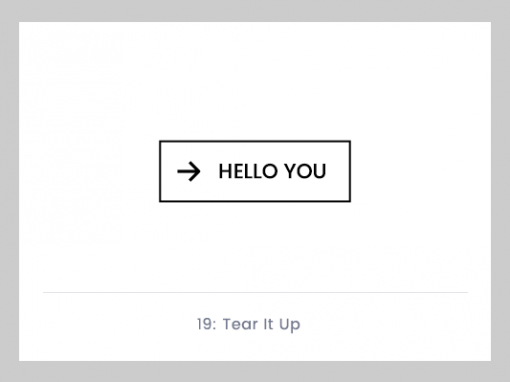
Task: Click the space between the arrow and HELLO
Action: pos(210,171)
